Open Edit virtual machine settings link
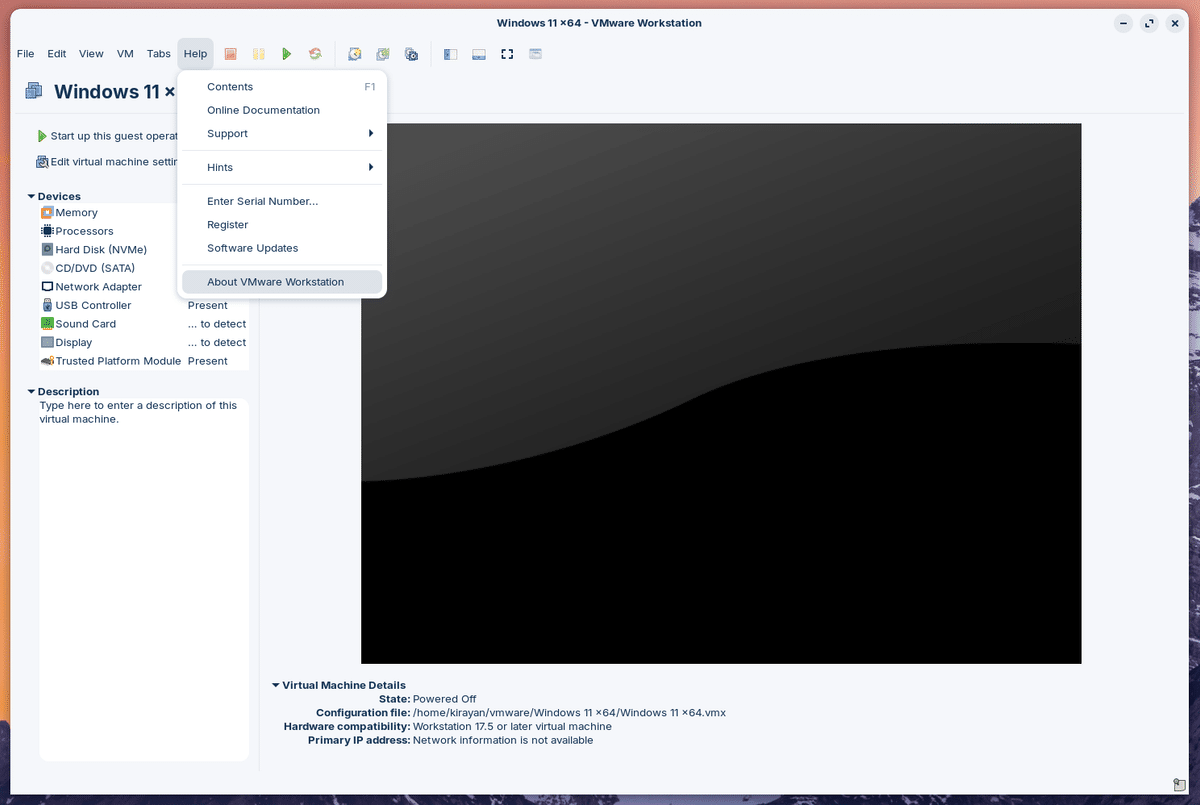The height and width of the screenshot is (805, 1200). (x=108, y=162)
